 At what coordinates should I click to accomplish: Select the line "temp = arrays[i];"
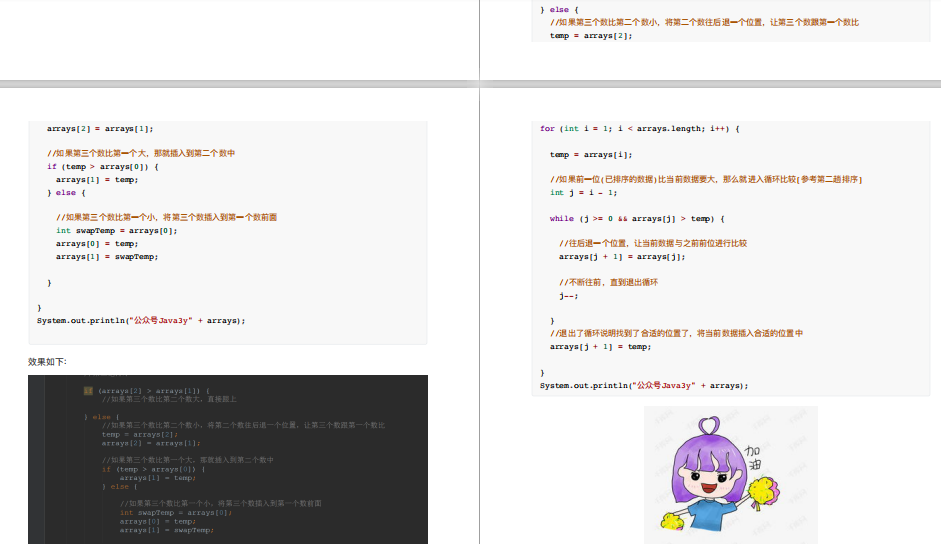[591, 154]
